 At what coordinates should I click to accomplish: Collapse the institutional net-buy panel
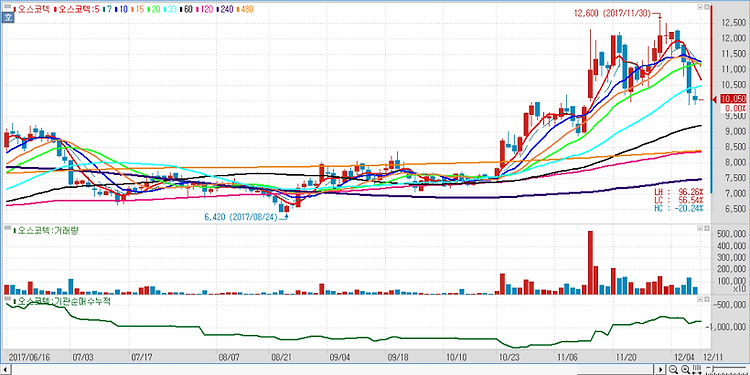click(700, 299)
